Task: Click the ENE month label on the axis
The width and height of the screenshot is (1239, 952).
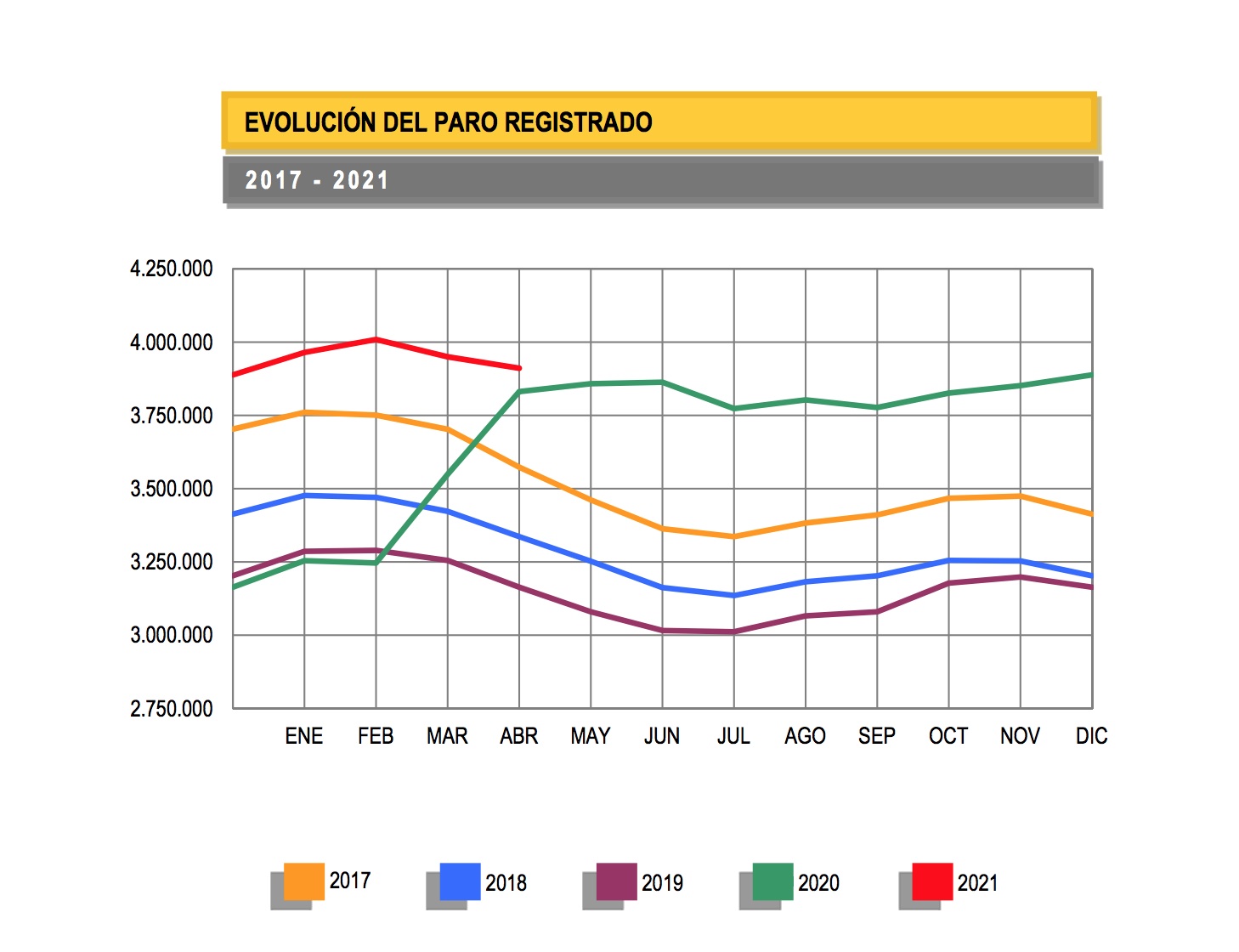Action: pos(303,736)
